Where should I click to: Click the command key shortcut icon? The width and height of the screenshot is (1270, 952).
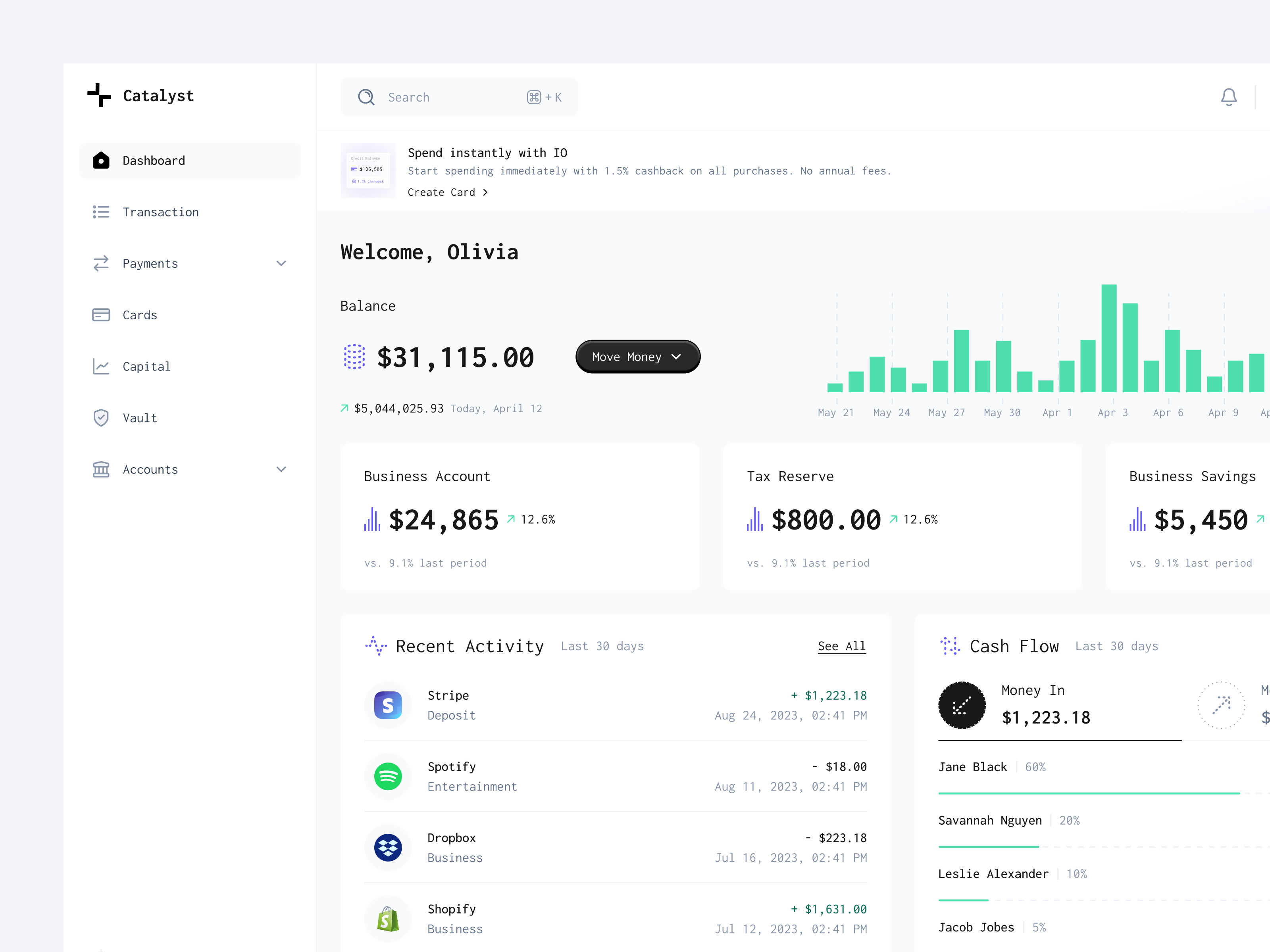tap(534, 97)
